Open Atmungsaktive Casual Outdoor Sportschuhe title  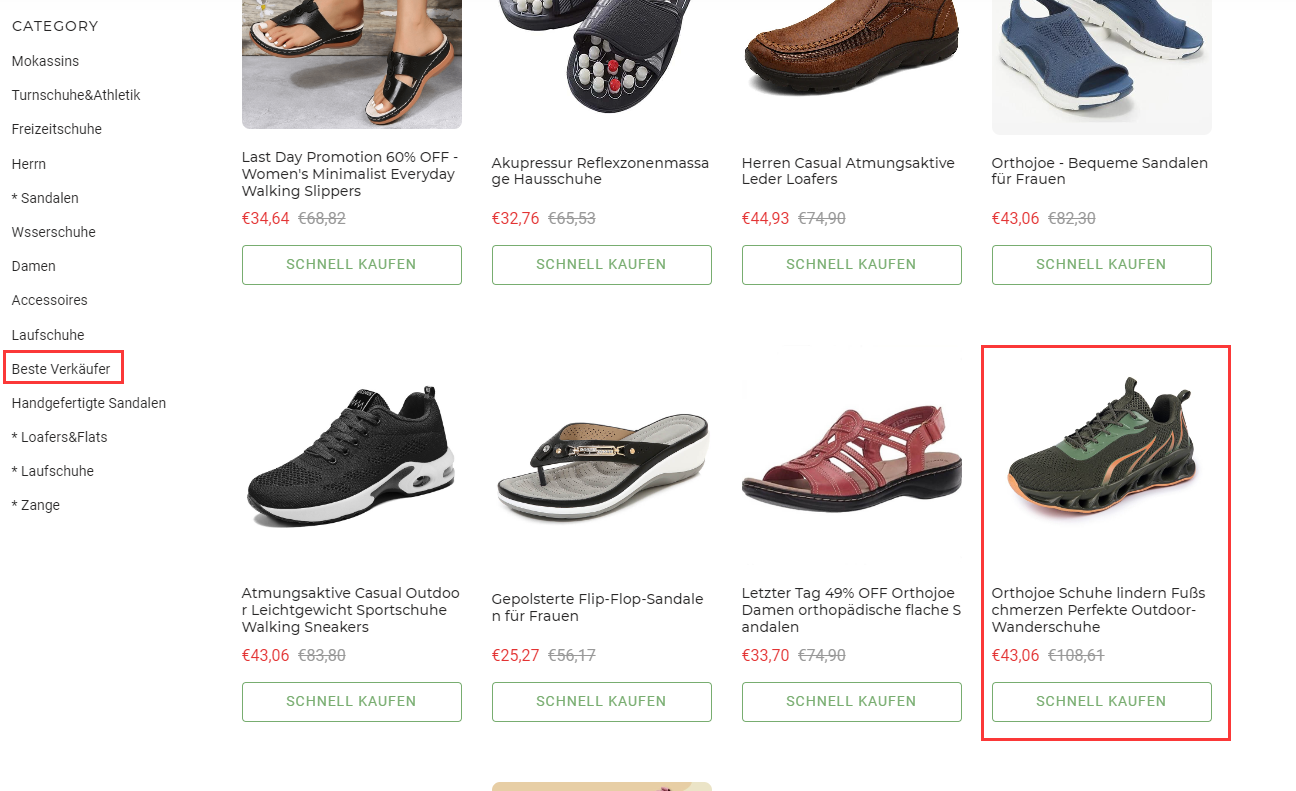351,610
